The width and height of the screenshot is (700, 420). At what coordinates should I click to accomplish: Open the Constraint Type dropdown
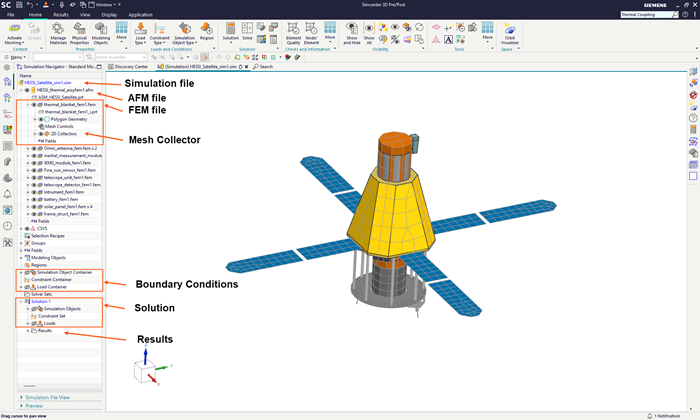tap(159, 41)
